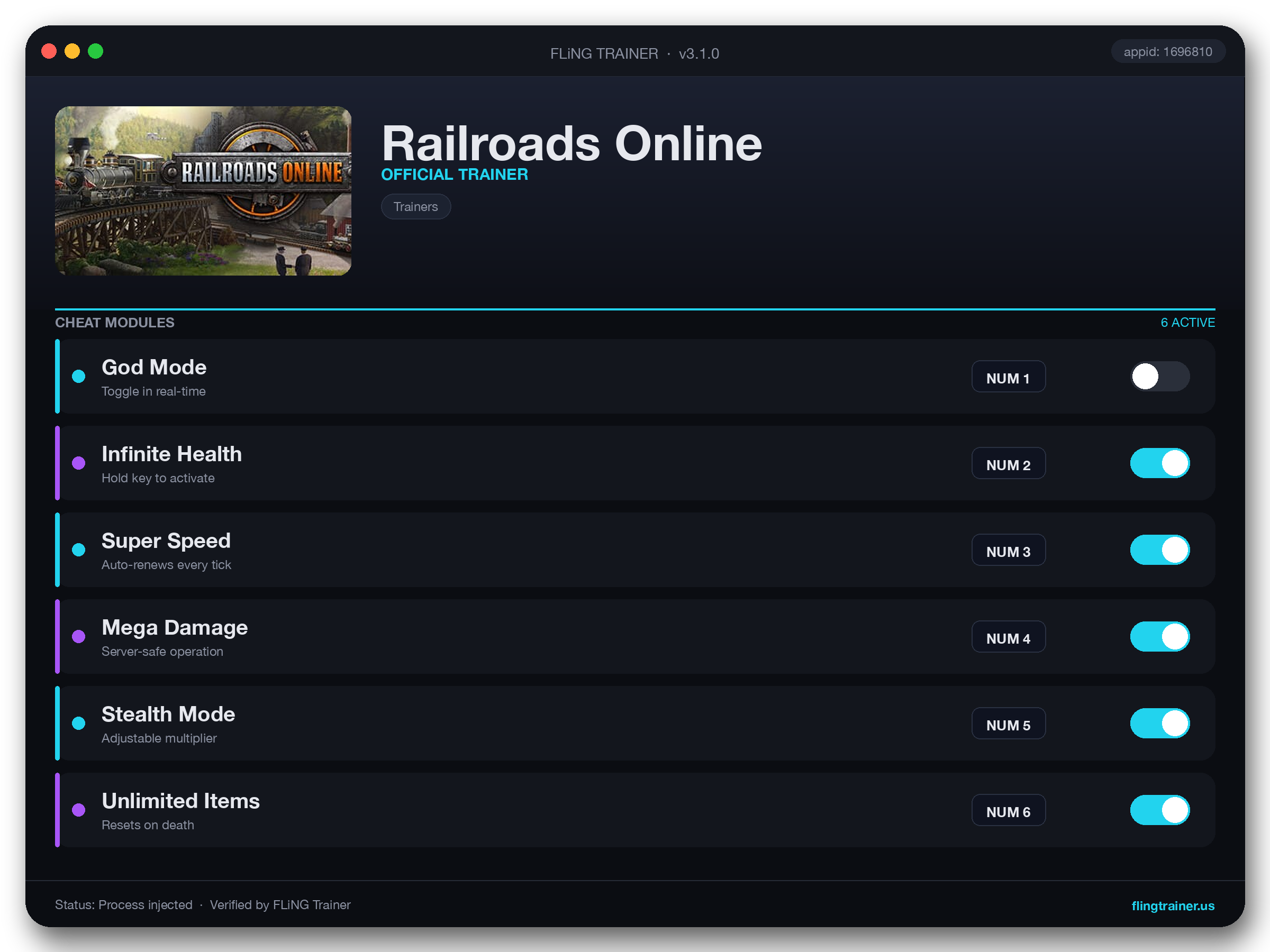Screen dimensions: 1270x952
Task: Click 'Verified by FLiNG Trainer' footer text
Action: (280, 905)
